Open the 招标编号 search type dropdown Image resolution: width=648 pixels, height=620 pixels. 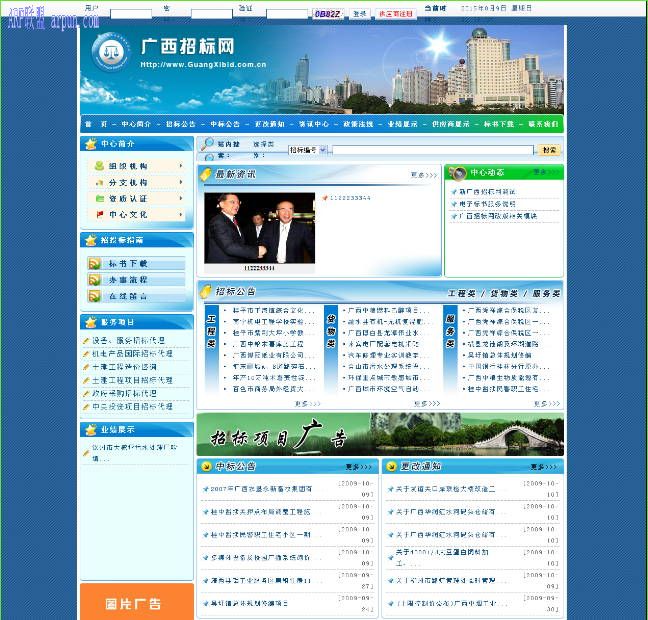[307, 150]
